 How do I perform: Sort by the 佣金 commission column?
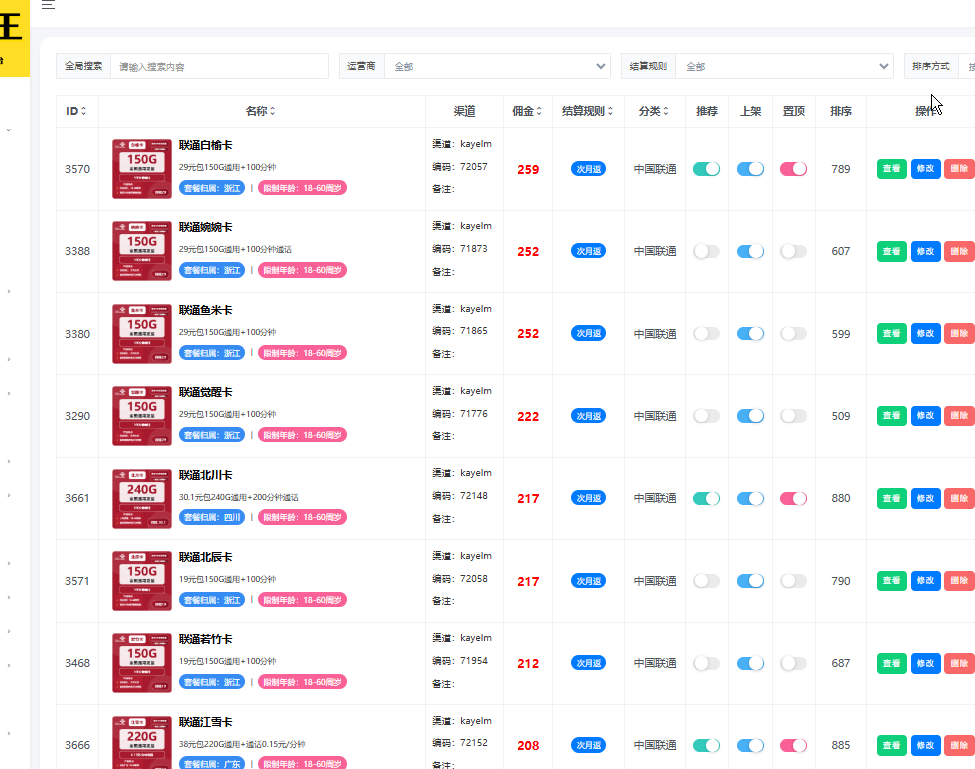[537, 111]
